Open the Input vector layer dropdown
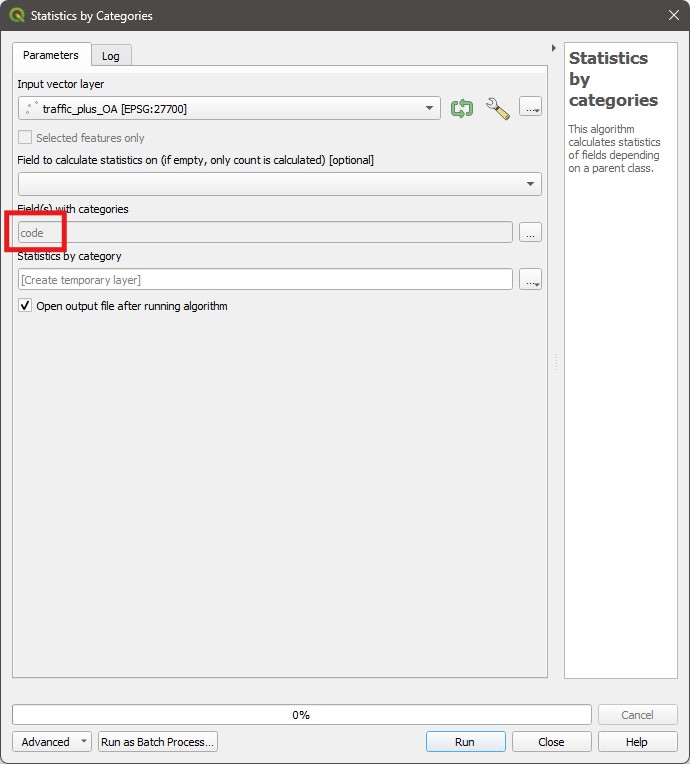Viewport: 690px width, 764px height. pyautogui.click(x=229, y=108)
